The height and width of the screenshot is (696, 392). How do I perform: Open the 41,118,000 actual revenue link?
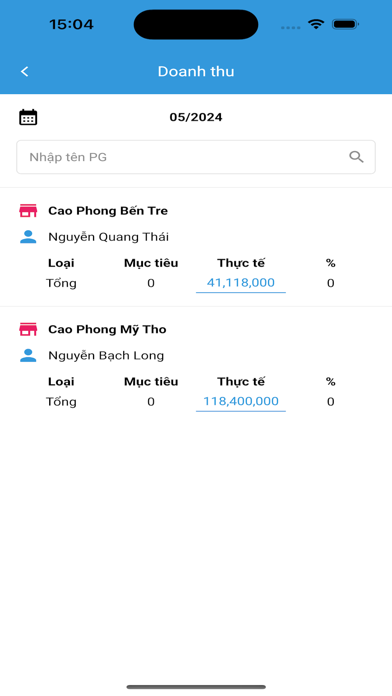point(241,283)
